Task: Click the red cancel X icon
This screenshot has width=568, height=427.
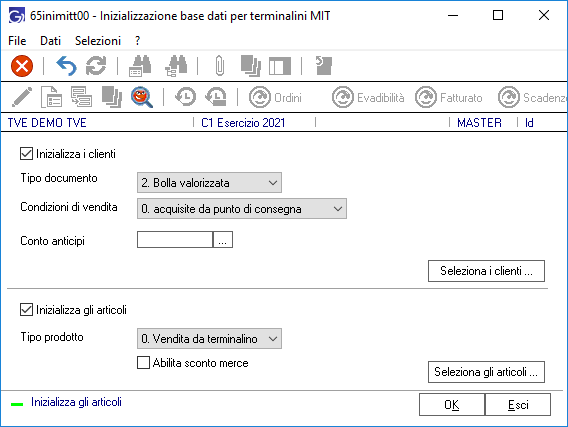Action: [x=22, y=66]
